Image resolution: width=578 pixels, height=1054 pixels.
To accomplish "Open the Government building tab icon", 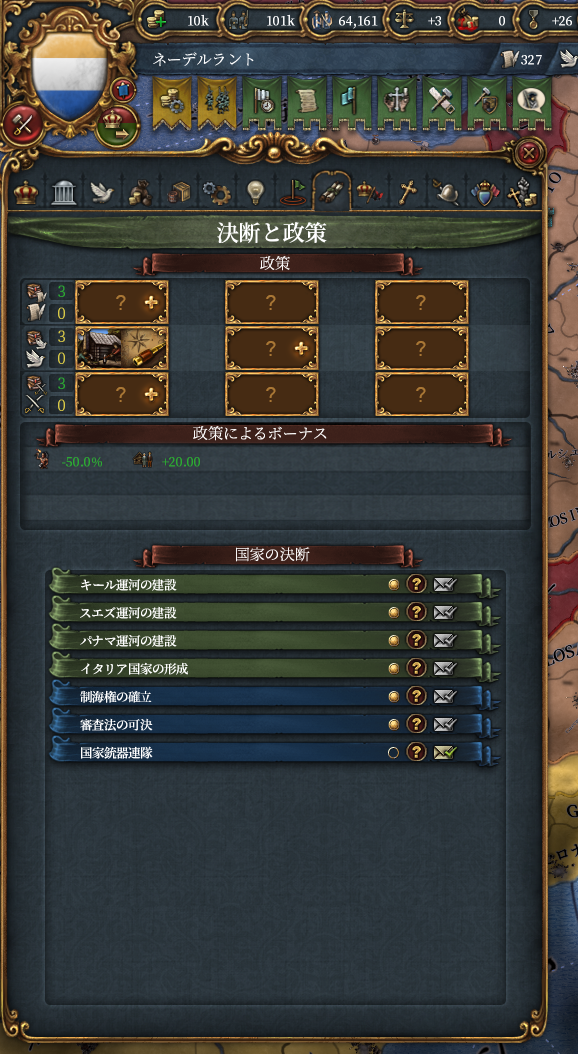I will (x=64, y=193).
